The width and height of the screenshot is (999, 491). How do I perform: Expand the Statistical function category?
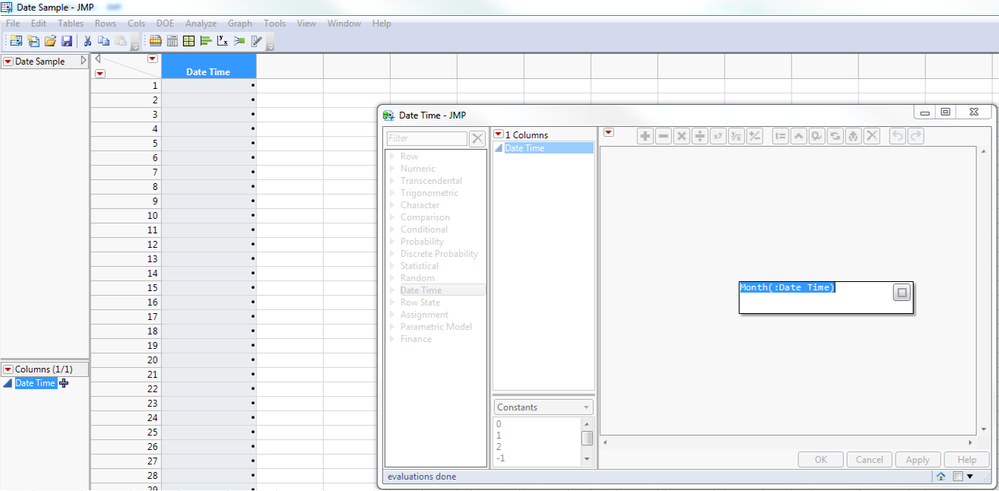392,266
